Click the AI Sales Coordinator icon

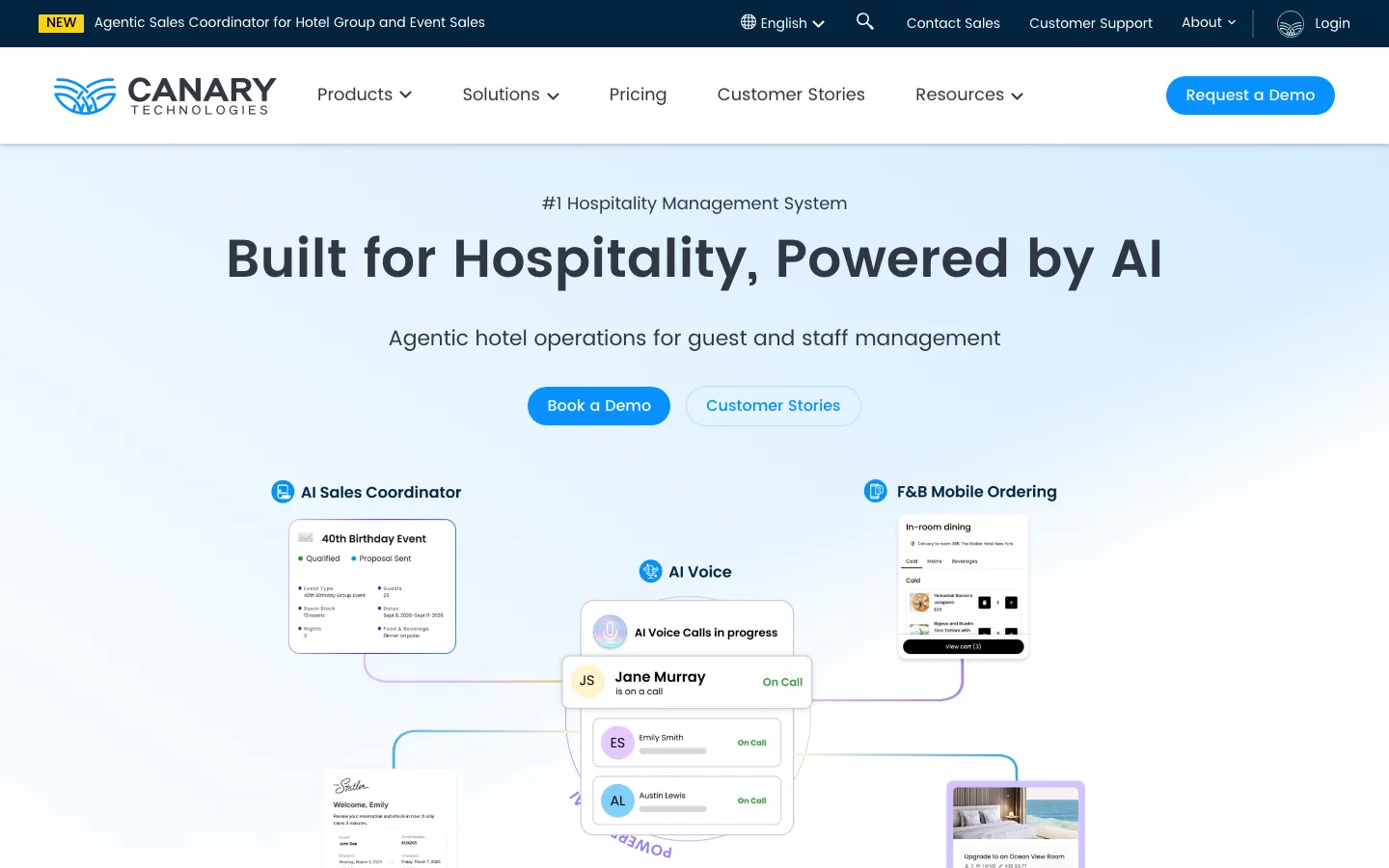[x=283, y=492]
